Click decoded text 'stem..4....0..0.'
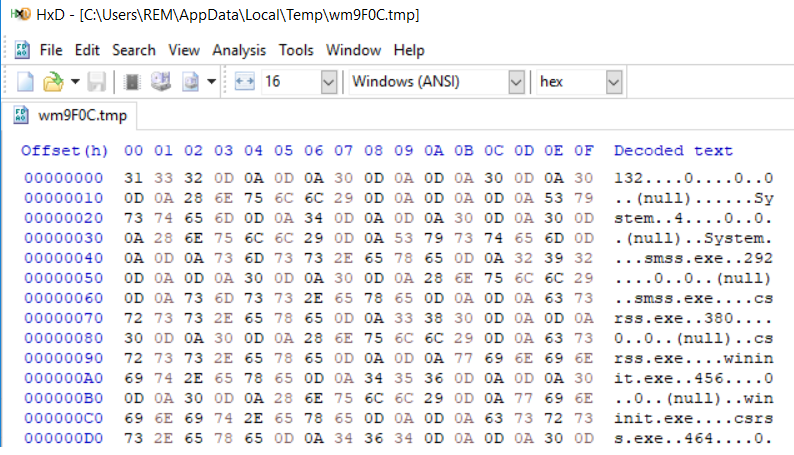Viewport: 794px width, 455px height. 693,218
